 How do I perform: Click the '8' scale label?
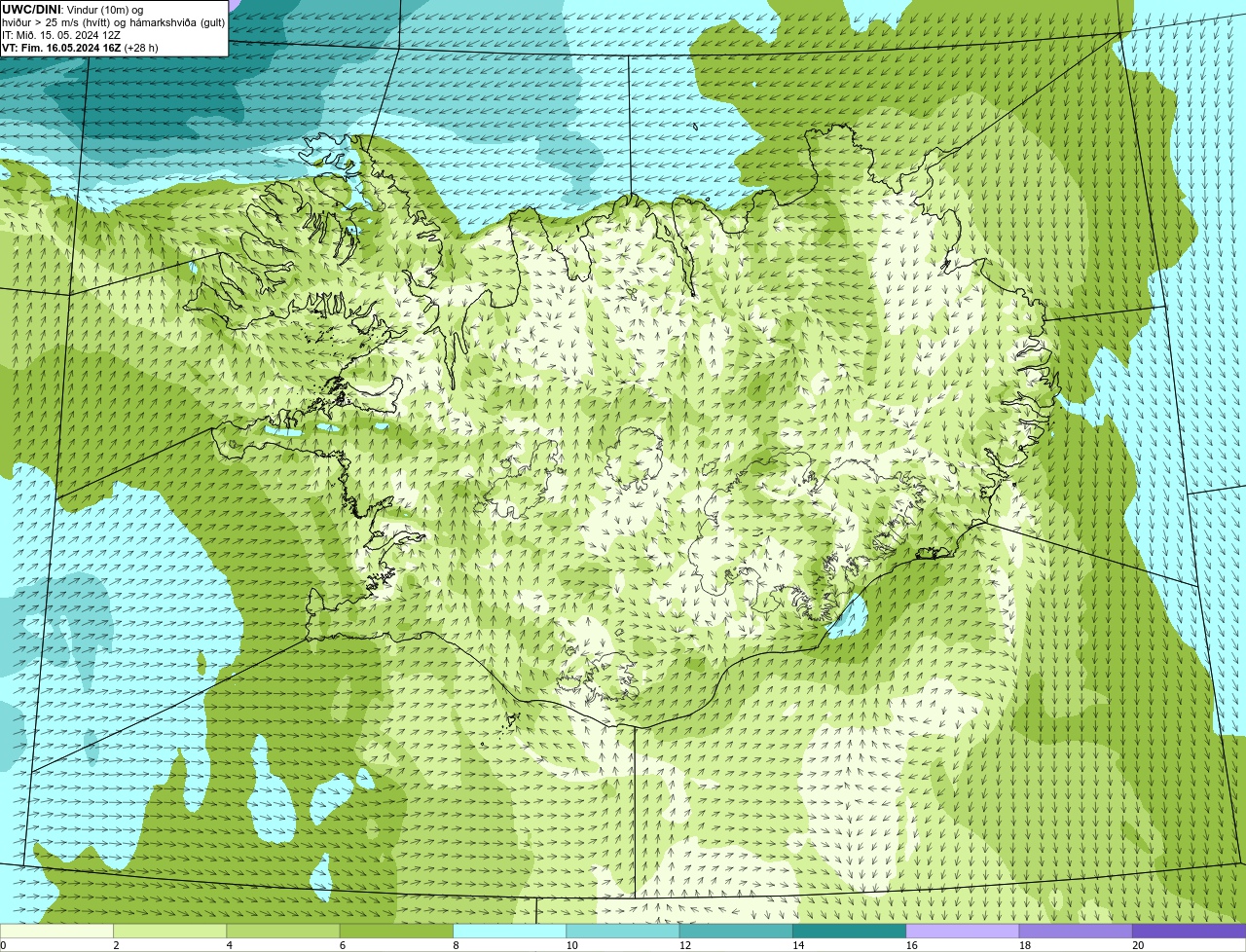point(456,945)
